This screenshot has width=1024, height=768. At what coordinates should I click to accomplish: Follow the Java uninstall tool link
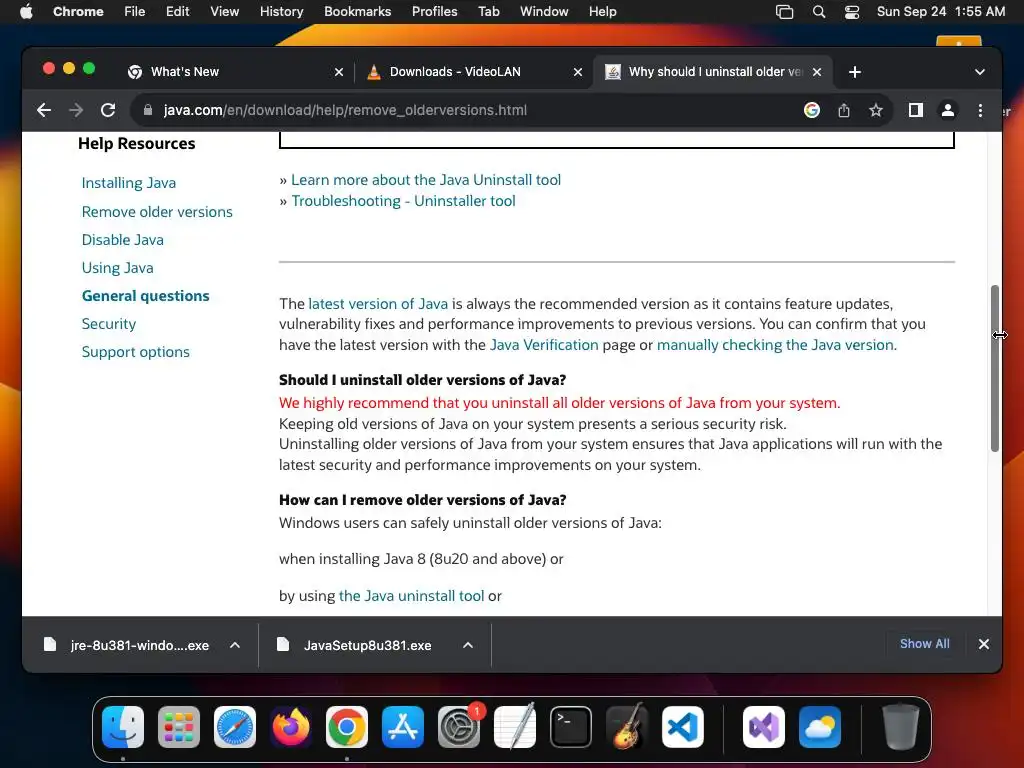tap(411, 596)
